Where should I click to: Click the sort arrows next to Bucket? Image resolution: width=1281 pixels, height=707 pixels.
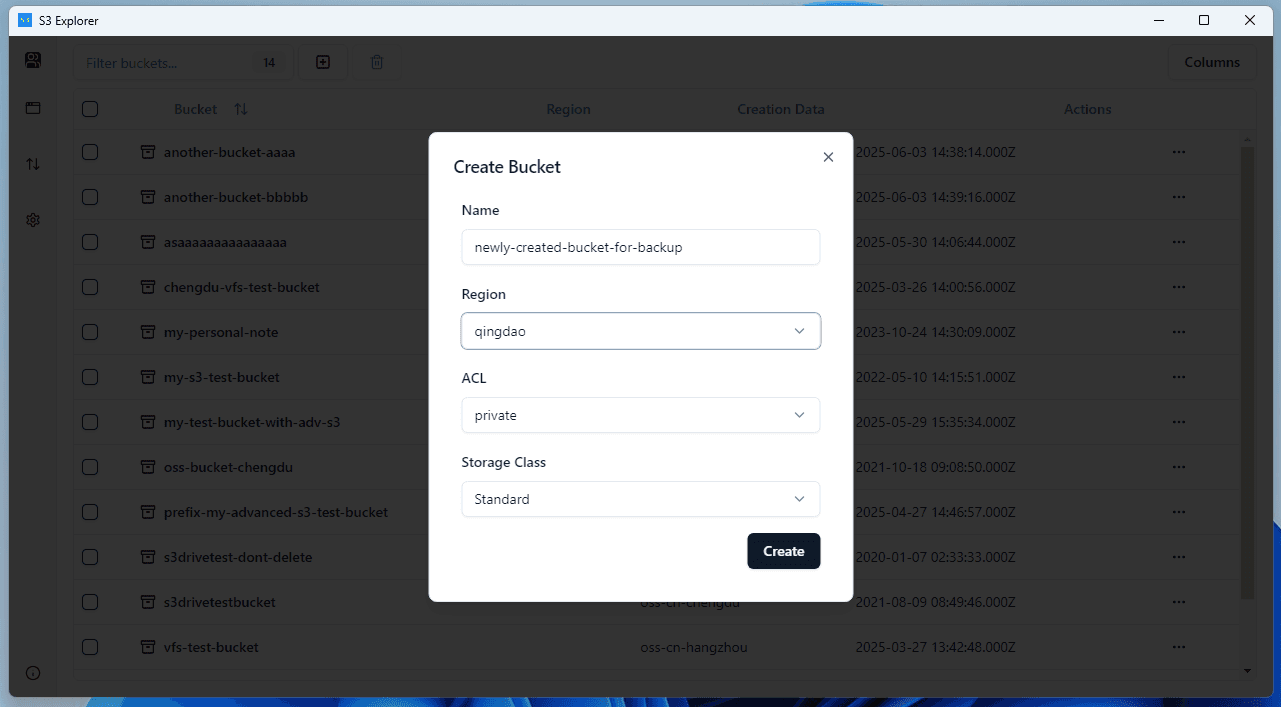240,109
